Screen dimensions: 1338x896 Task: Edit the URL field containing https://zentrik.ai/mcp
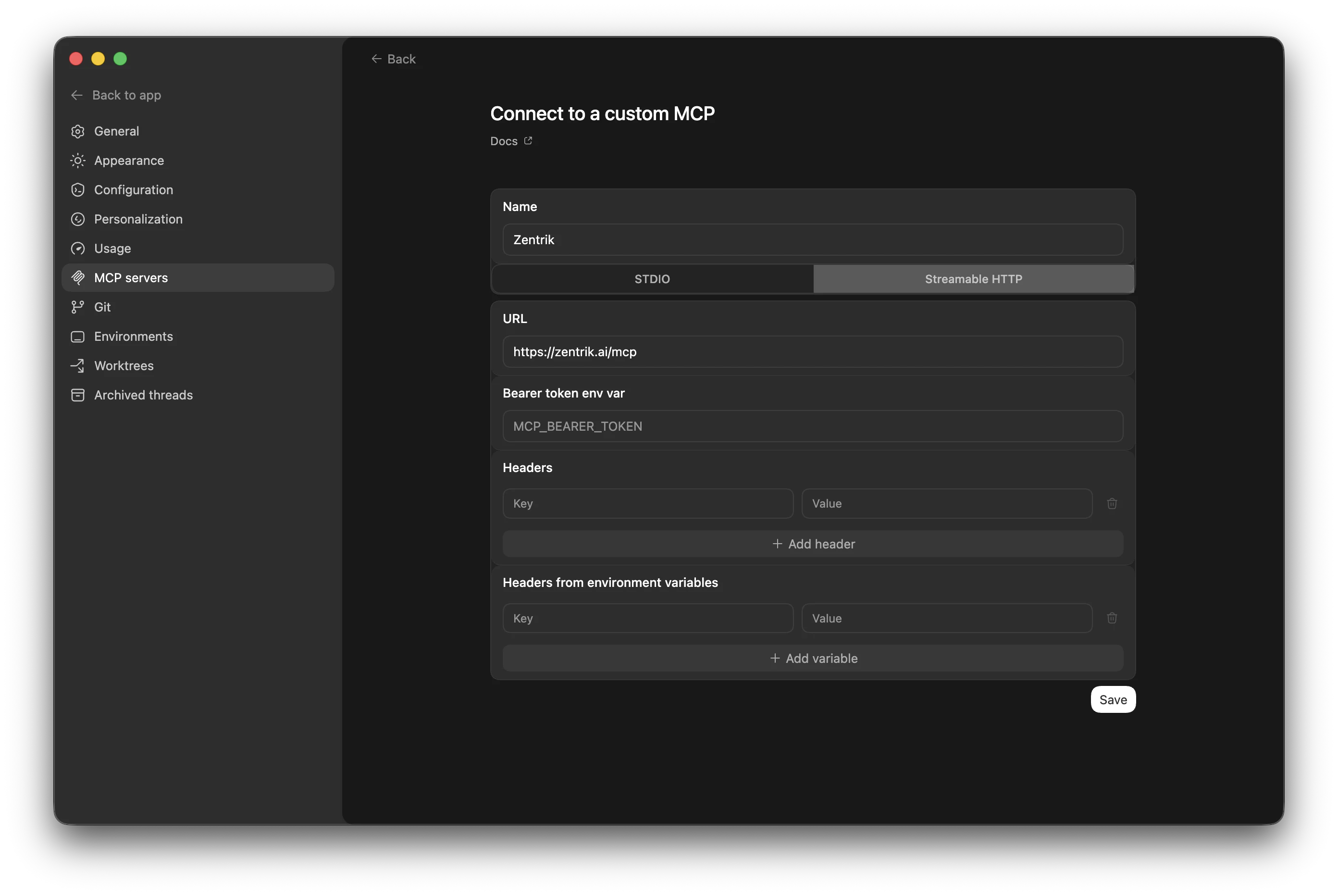click(x=811, y=352)
